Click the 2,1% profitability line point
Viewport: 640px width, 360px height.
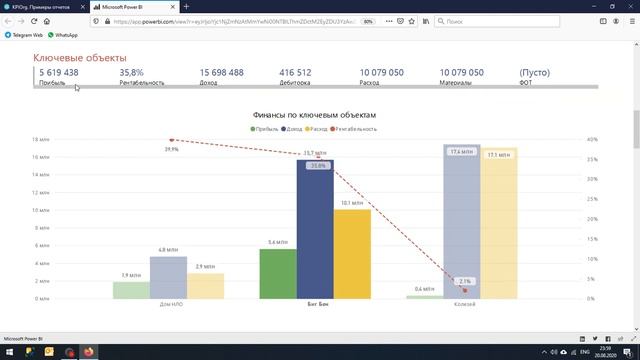(x=465, y=290)
